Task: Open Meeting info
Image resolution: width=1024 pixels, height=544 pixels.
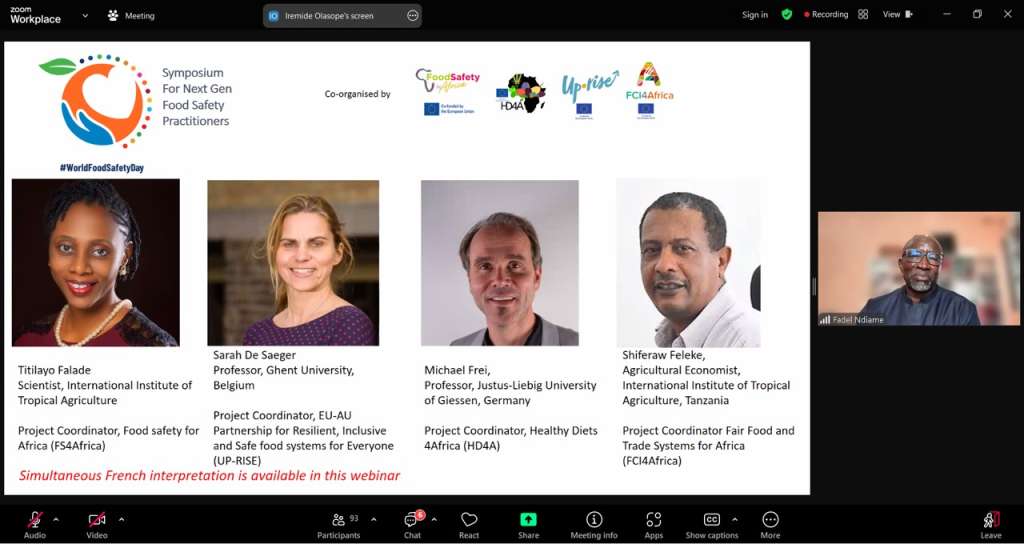Action: click(594, 524)
